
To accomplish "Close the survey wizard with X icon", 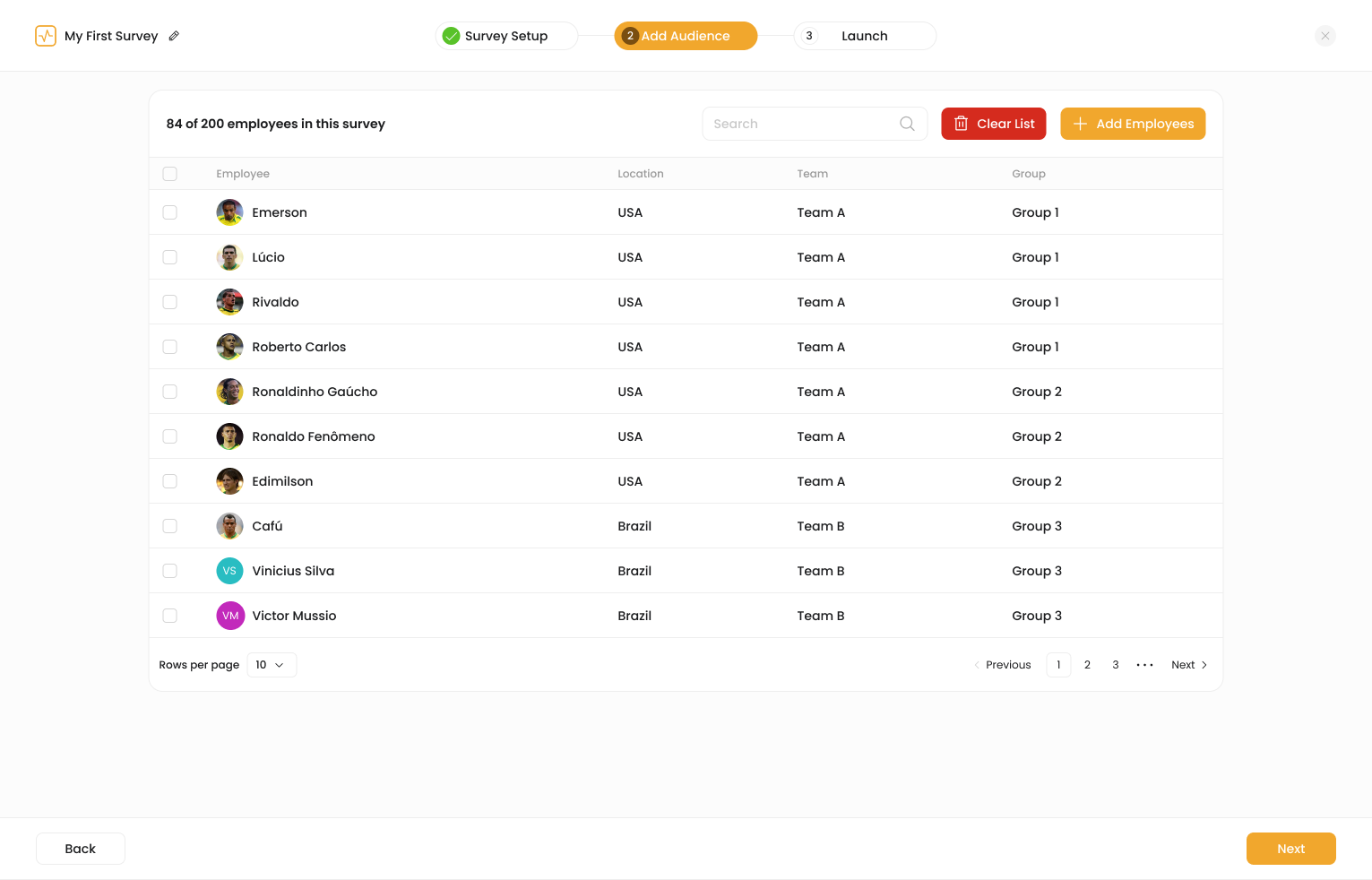I will coord(1325,36).
